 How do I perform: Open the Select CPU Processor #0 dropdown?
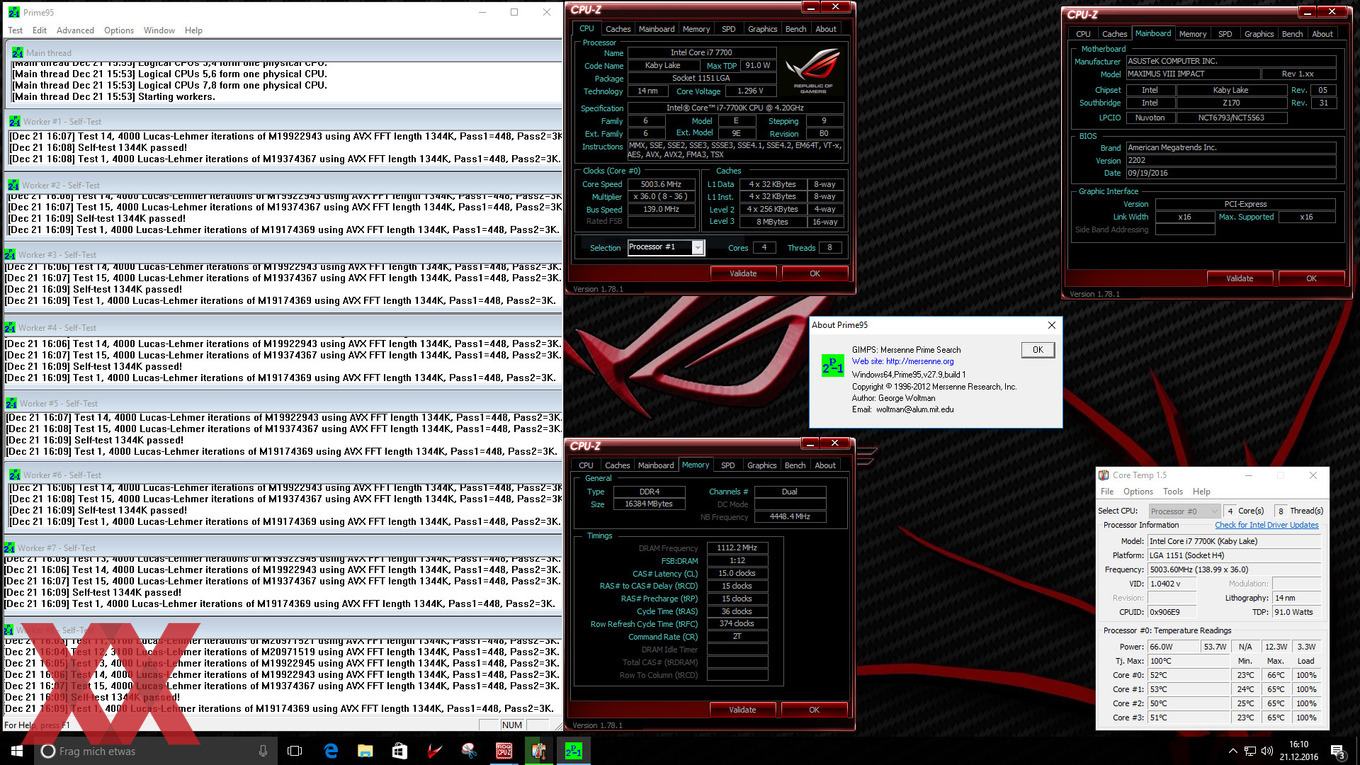point(1185,511)
